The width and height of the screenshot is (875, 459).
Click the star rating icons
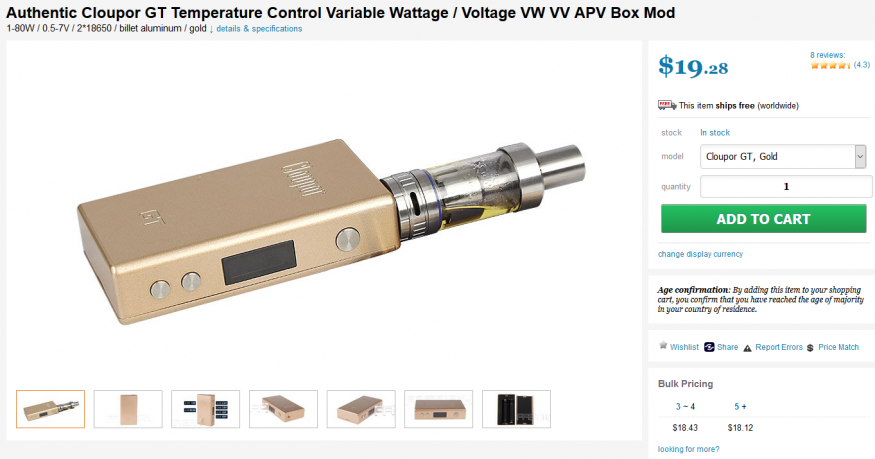[x=830, y=65]
